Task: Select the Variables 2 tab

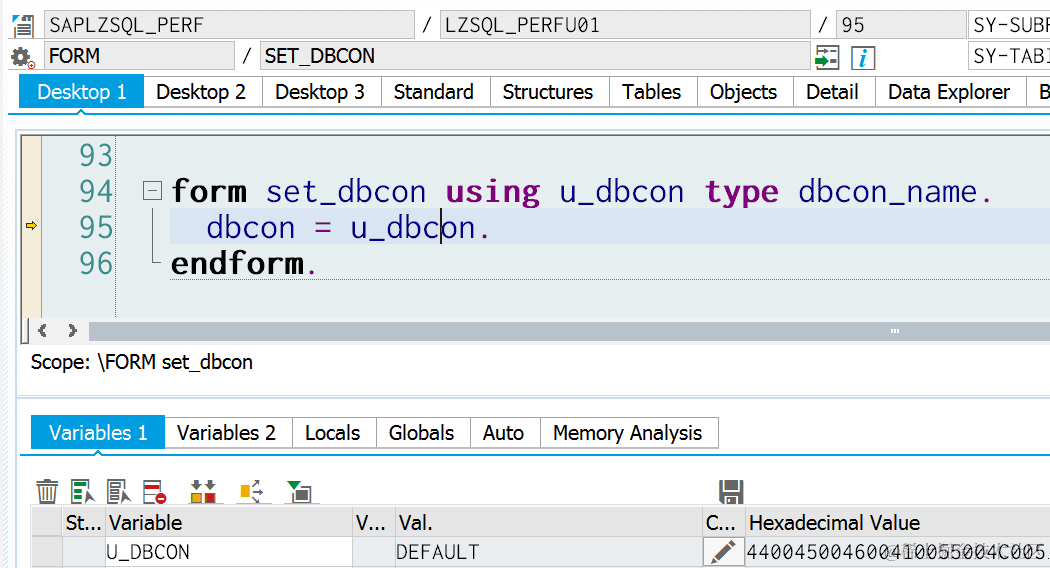Action: click(226, 433)
